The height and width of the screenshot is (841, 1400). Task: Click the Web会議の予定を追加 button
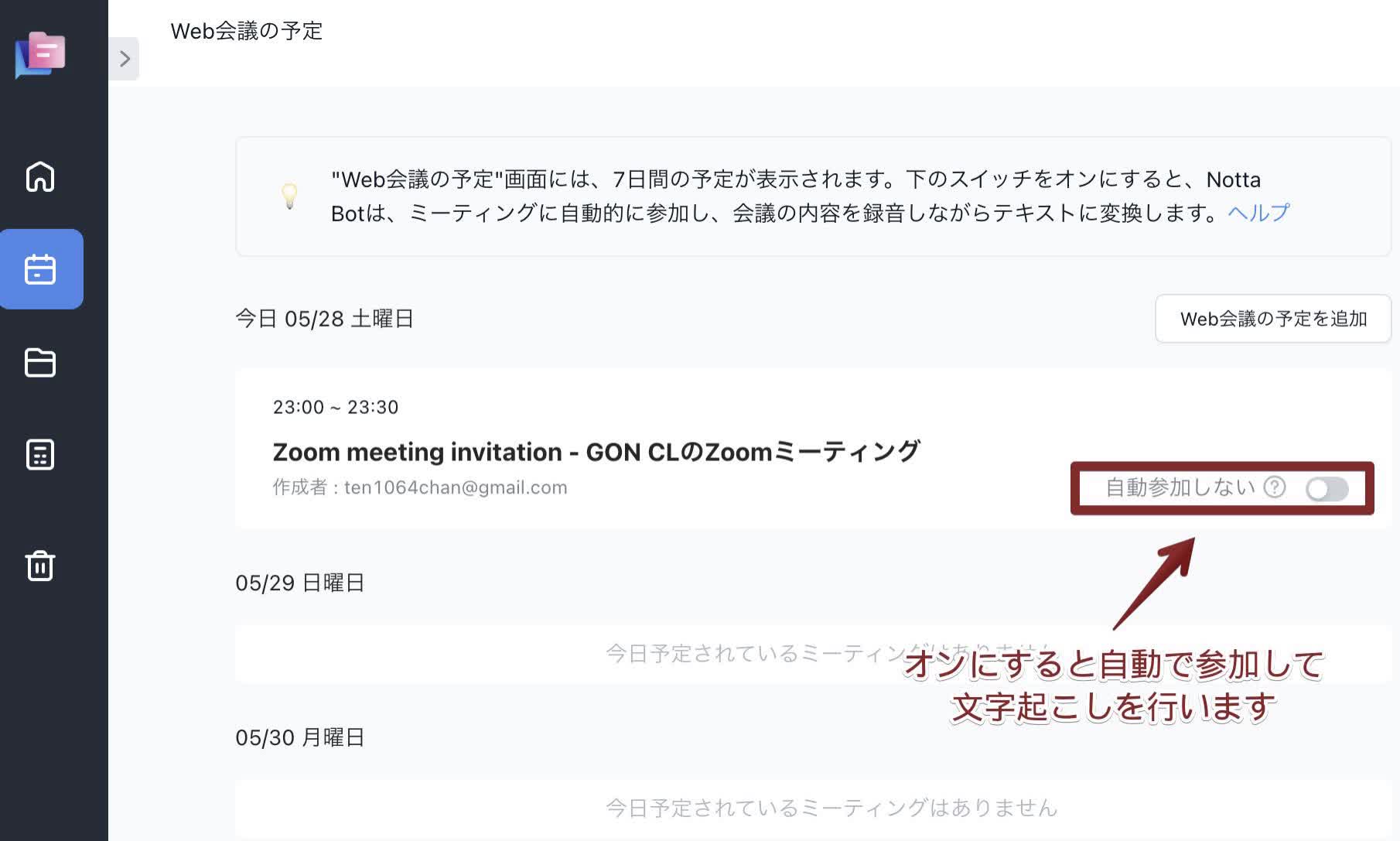1273,319
